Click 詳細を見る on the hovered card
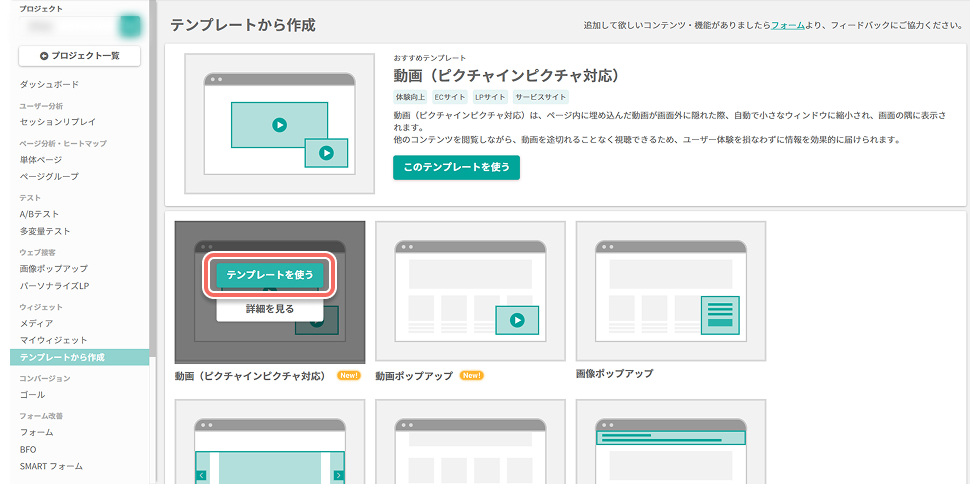970x484 pixels. pyautogui.click(x=270, y=308)
